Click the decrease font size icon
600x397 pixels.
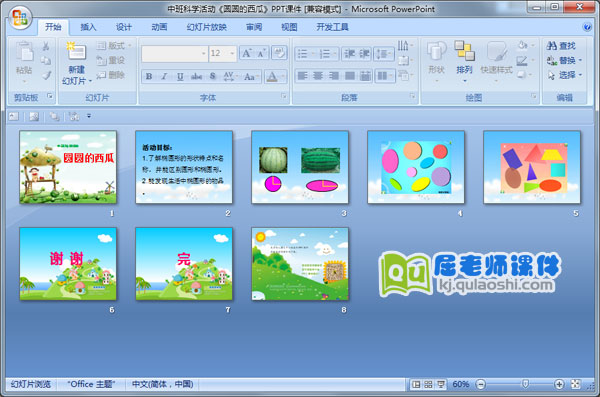(261, 53)
